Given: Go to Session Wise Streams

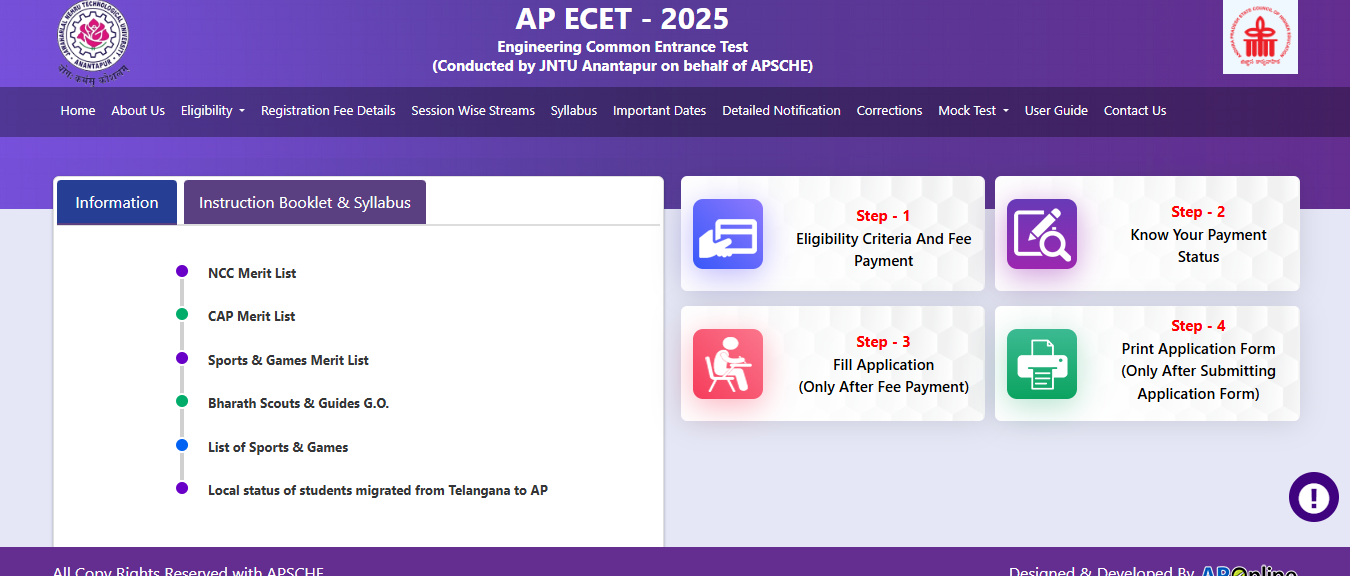Looking at the screenshot, I should pyautogui.click(x=472, y=111).
